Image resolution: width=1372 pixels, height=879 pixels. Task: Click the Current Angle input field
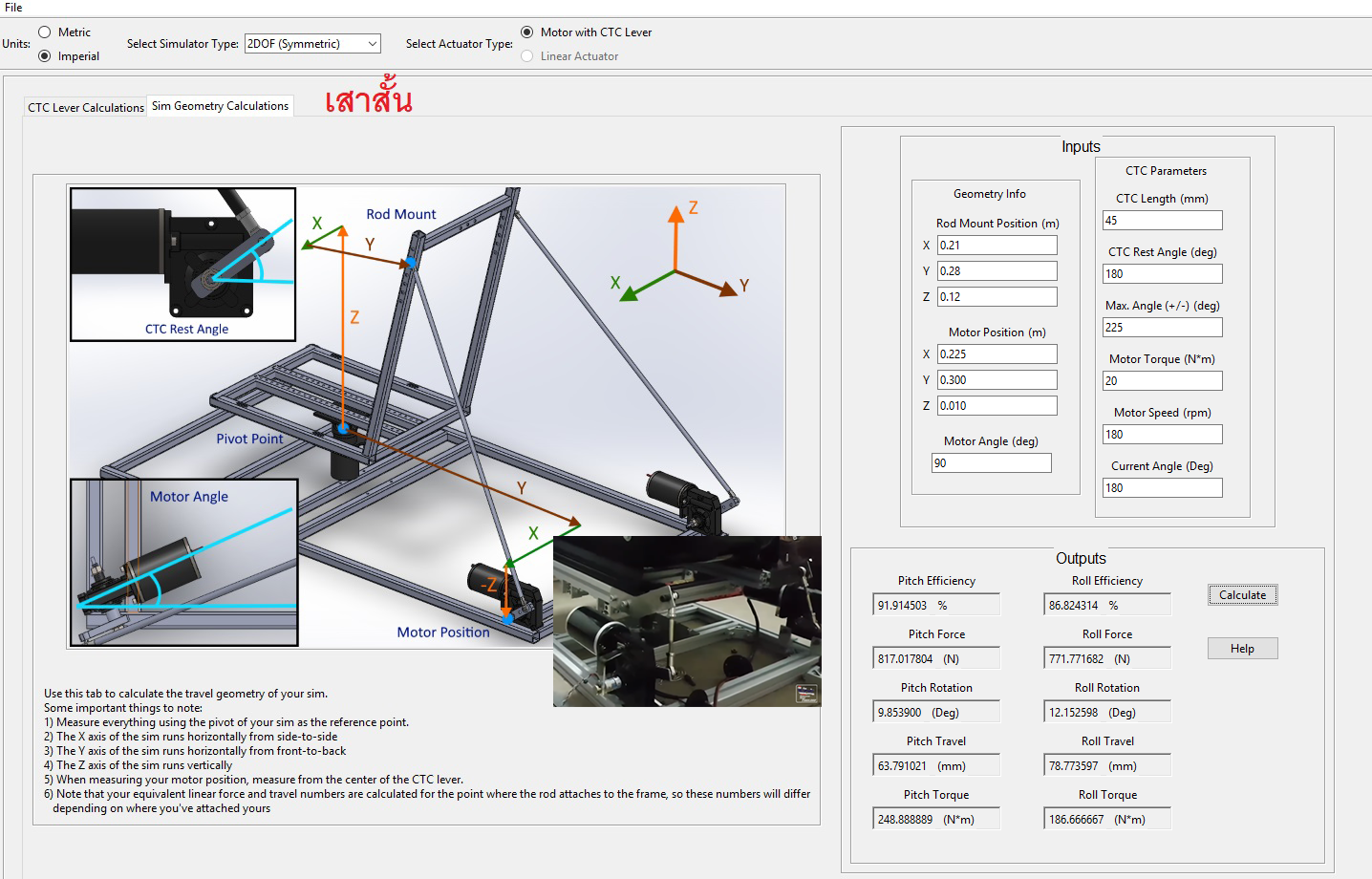point(1162,488)
